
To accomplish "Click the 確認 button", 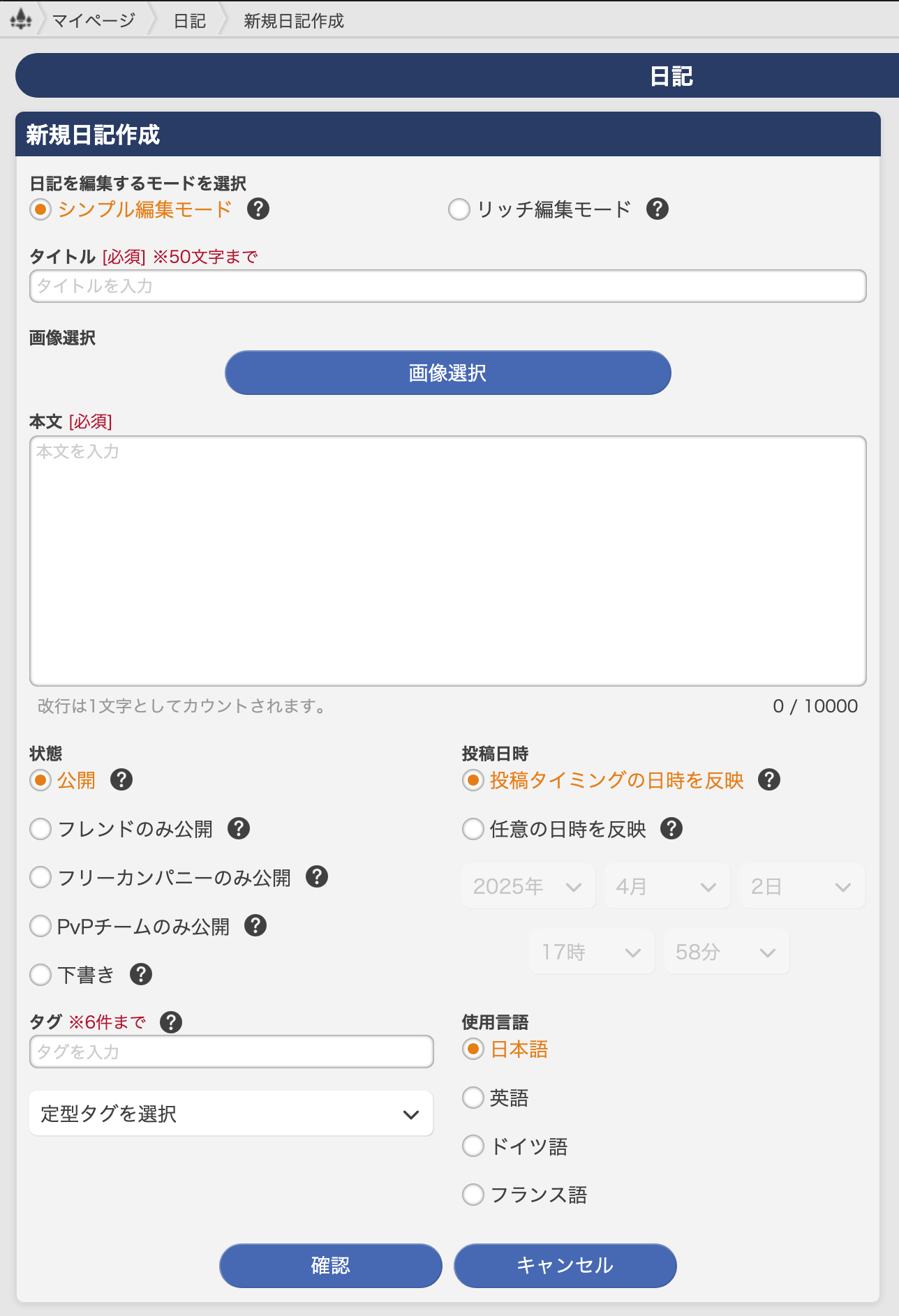I will pyautogui.click(x=331, y=1265).
